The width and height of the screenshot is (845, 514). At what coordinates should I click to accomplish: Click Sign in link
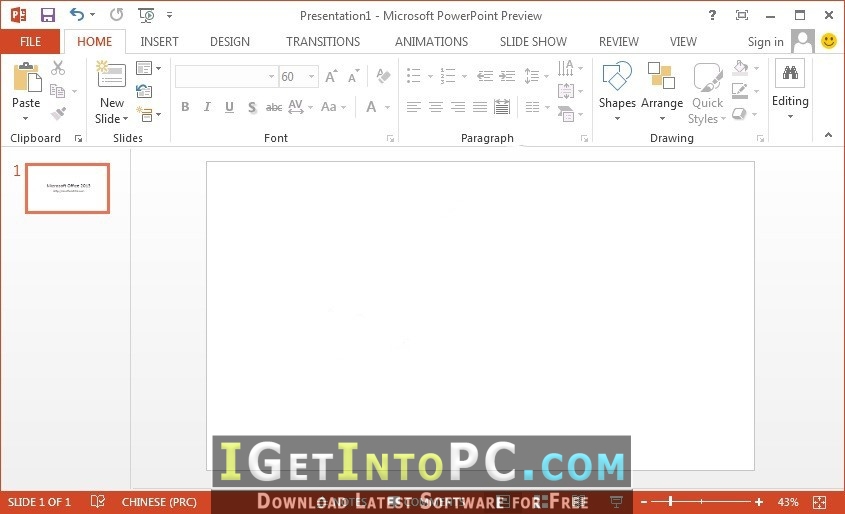(765, 42)
